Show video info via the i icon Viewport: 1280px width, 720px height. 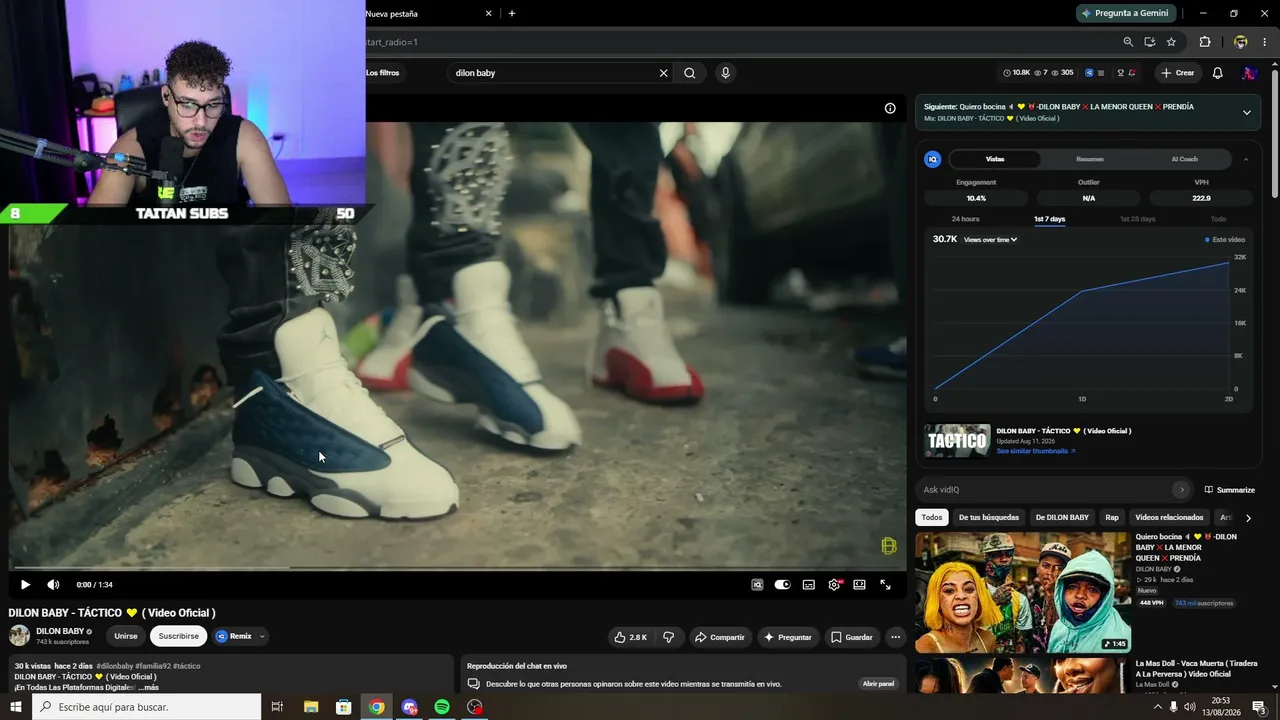point(890,108)
